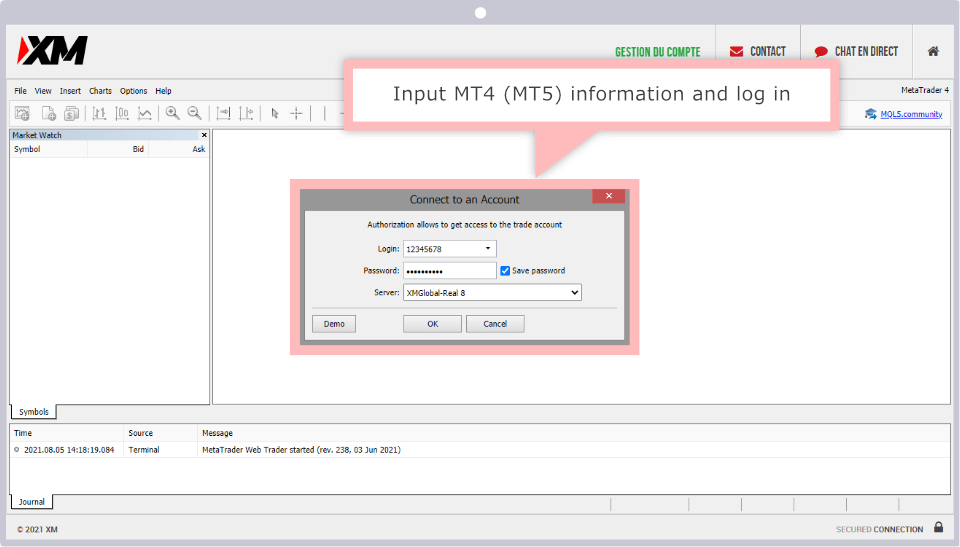960x547 pixels.
Task: Click the OK button
Action: point(432,324)
